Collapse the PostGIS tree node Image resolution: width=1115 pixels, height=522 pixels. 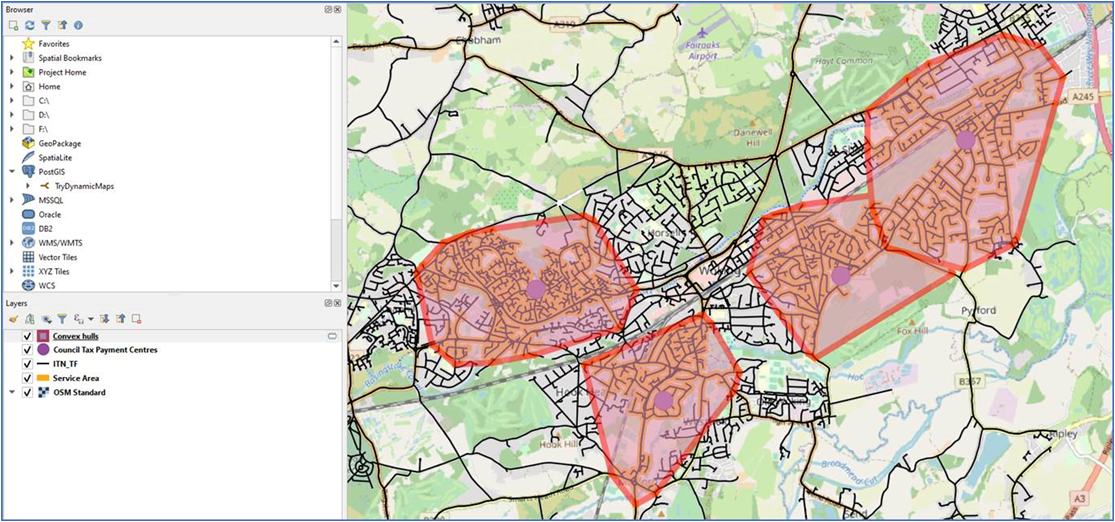(12, 172)
